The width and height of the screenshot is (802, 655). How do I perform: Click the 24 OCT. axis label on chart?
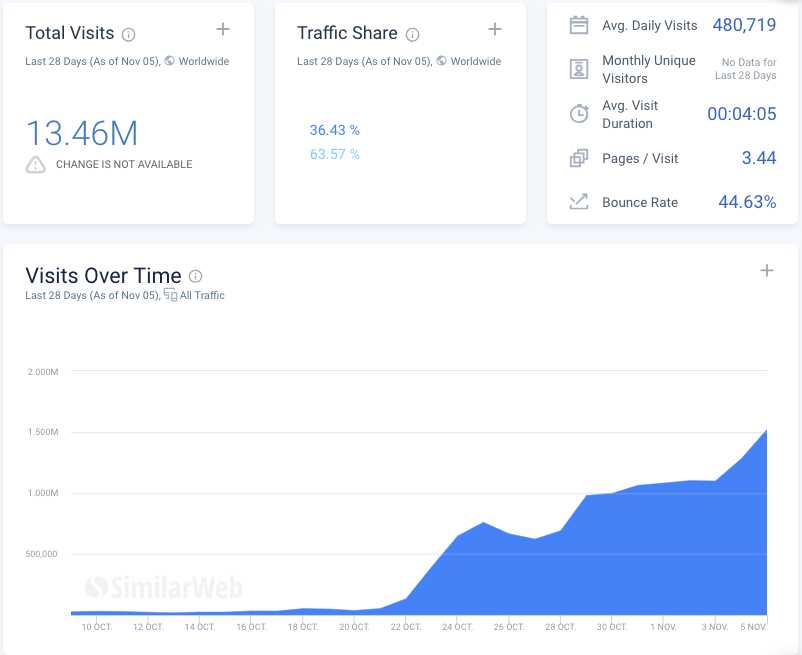pyautogui.click(x=457, y=627)
